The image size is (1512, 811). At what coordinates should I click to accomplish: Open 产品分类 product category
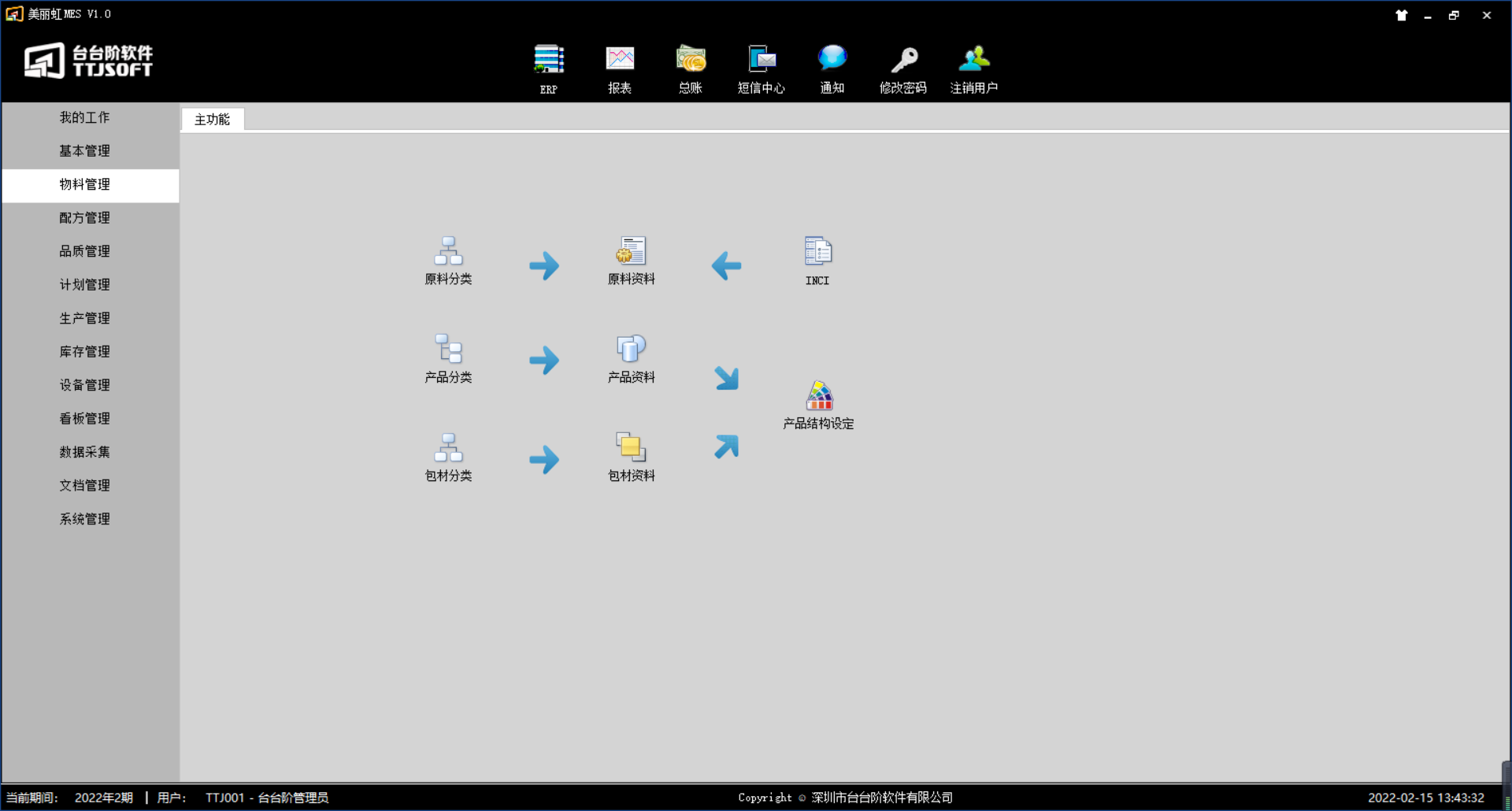(x=448, y=350)
